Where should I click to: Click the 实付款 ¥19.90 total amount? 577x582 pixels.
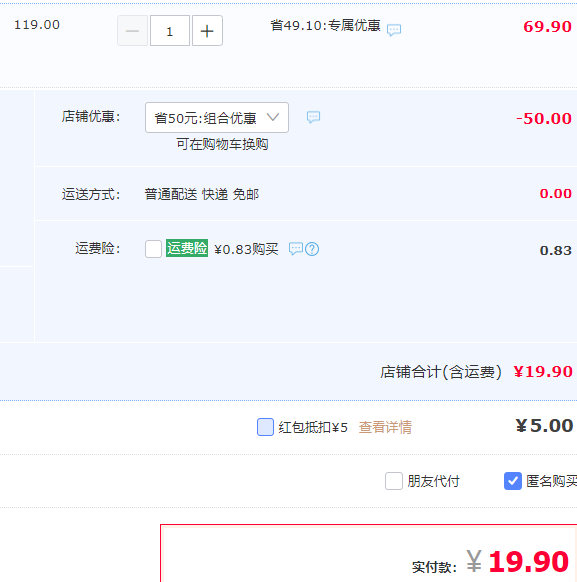(517, 562)
